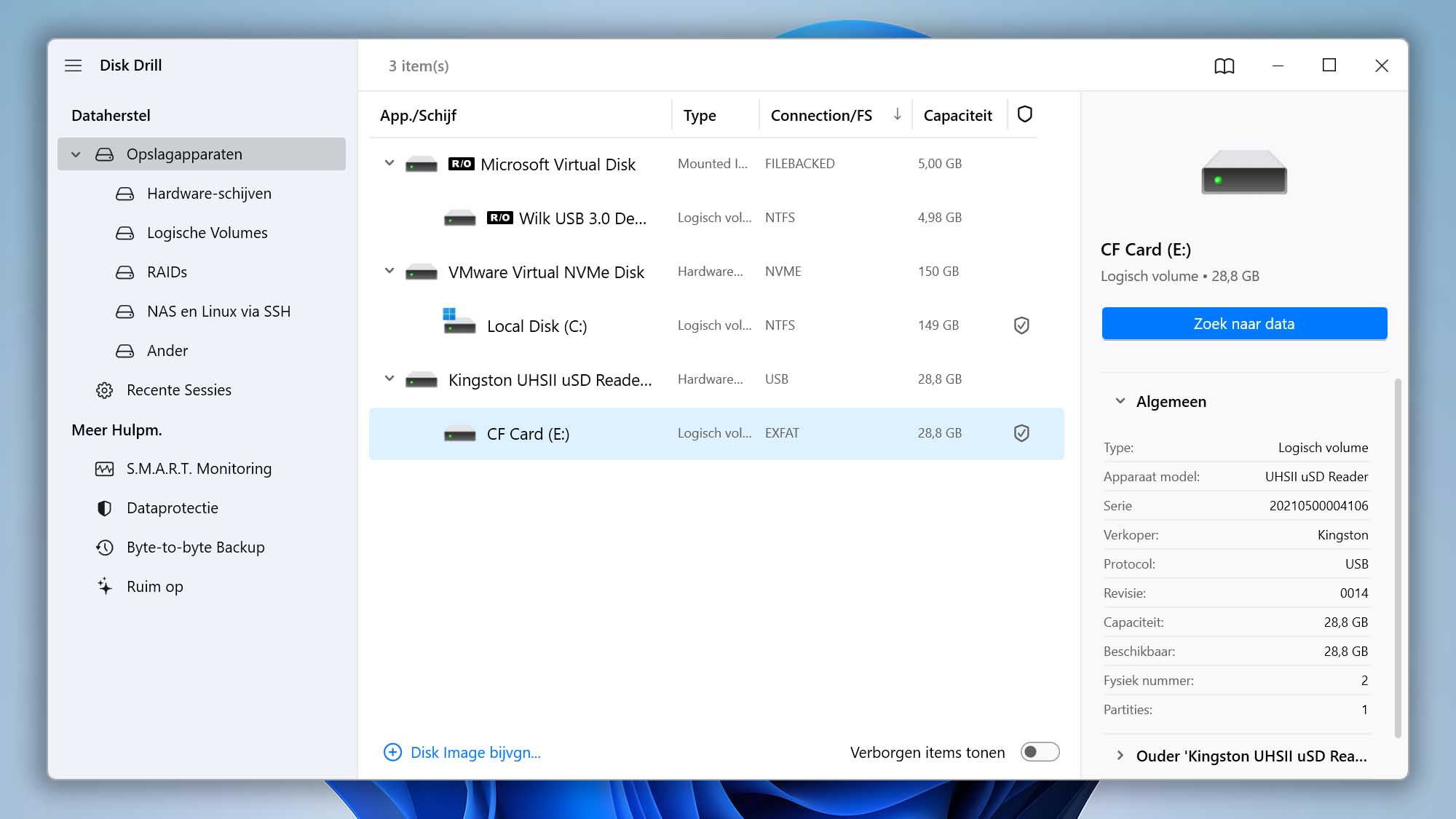1456x819 pixels.
Task: Click the NAS en Linux via SSH icon
Action: [x=125, y=312]
